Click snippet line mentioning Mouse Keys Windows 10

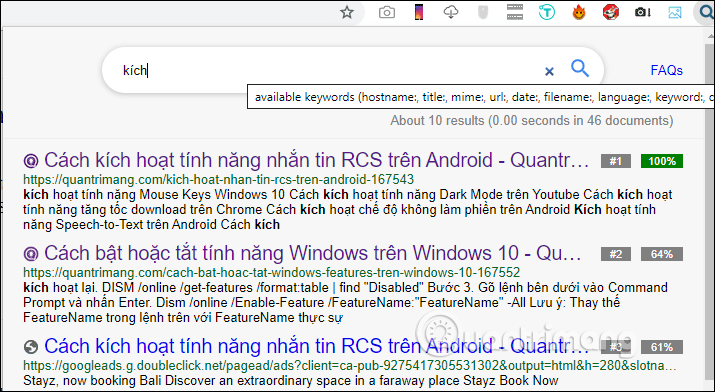(347, 195)
